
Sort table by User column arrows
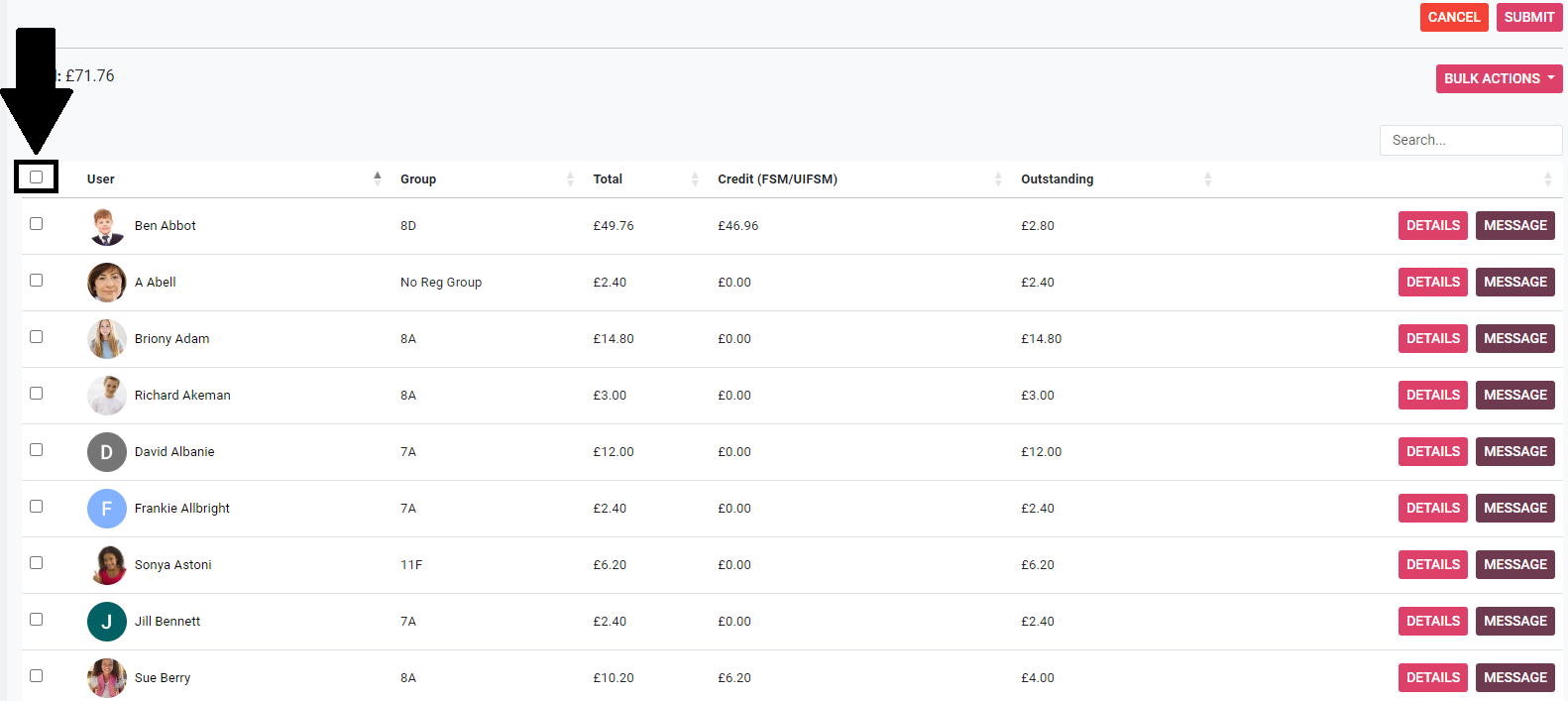pos(377,178)
